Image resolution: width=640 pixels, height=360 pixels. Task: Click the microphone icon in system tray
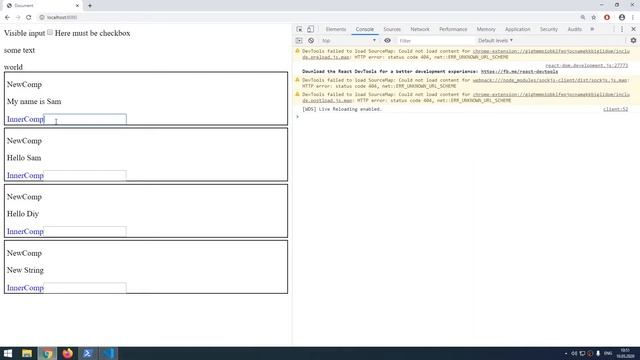pyautogui.click(x=598, y=353)
